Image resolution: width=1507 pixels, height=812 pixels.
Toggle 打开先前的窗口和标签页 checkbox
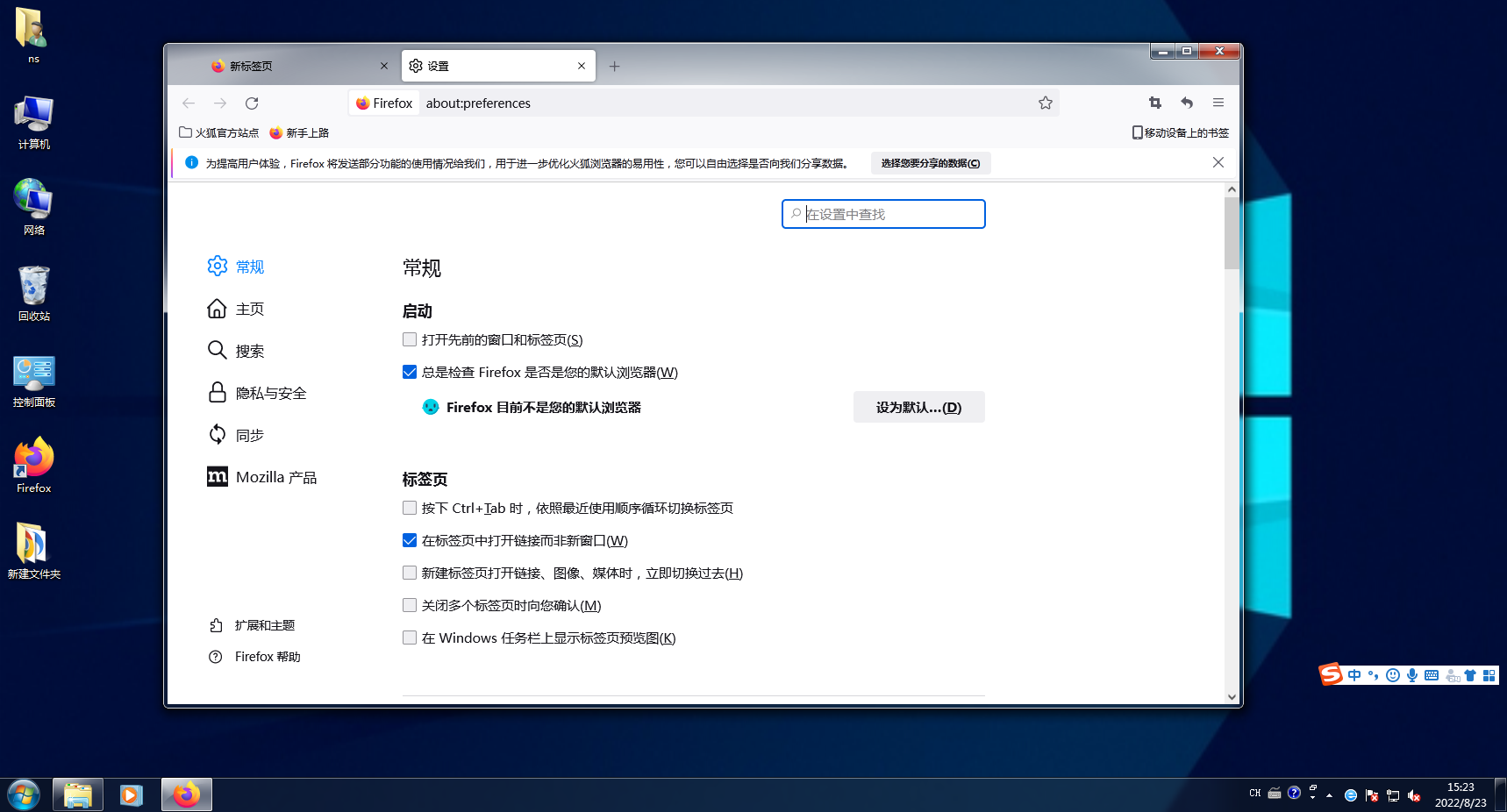pos(410,339)
